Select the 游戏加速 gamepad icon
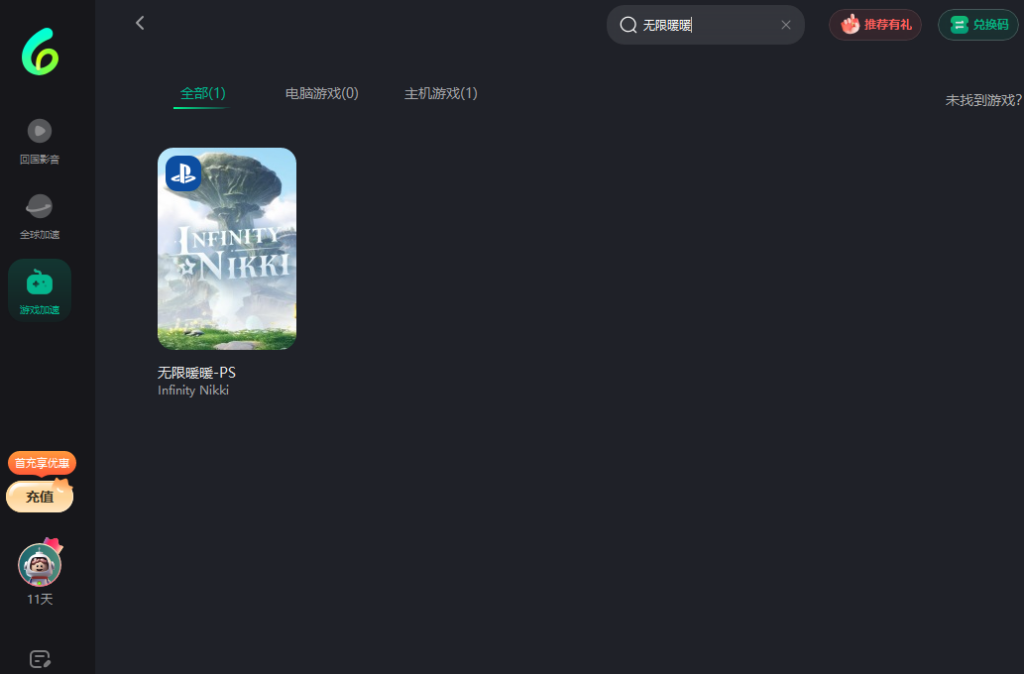 pos(40,283)
